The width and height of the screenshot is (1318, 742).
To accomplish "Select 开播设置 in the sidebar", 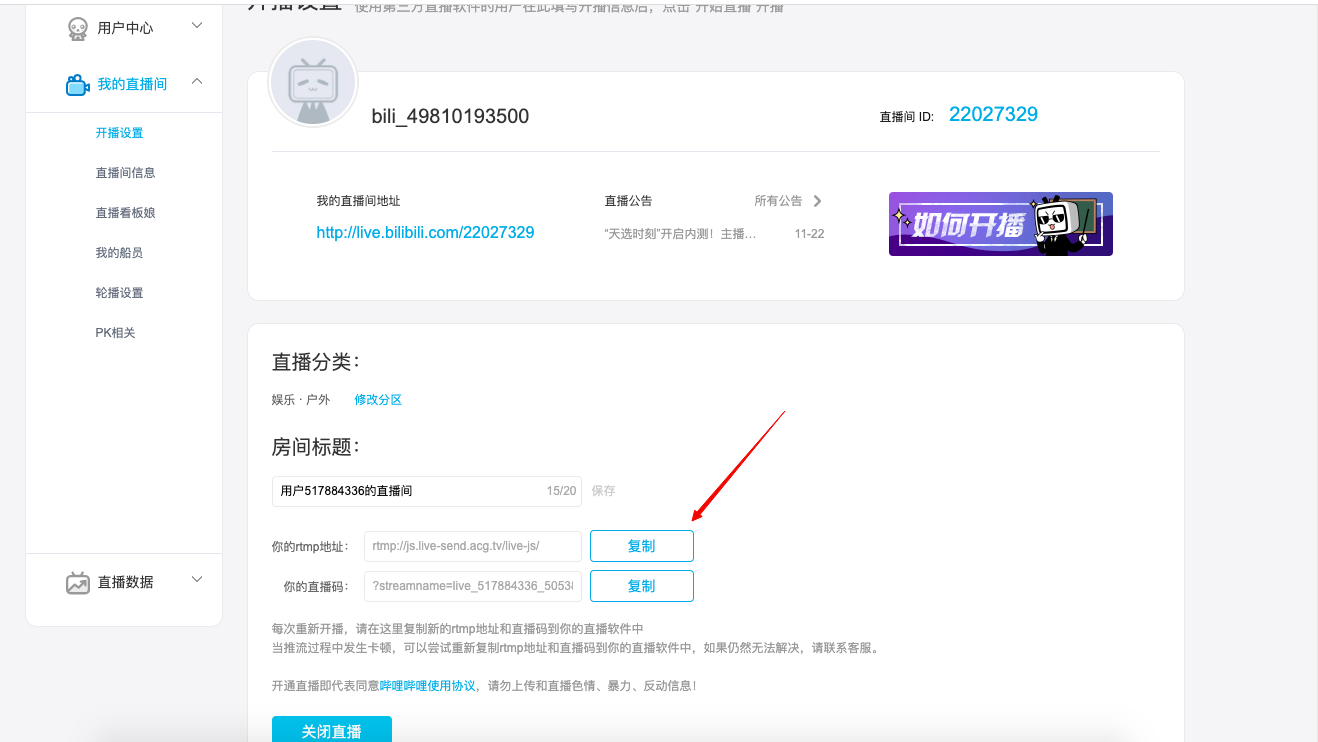I will click(x=119, y=133).
